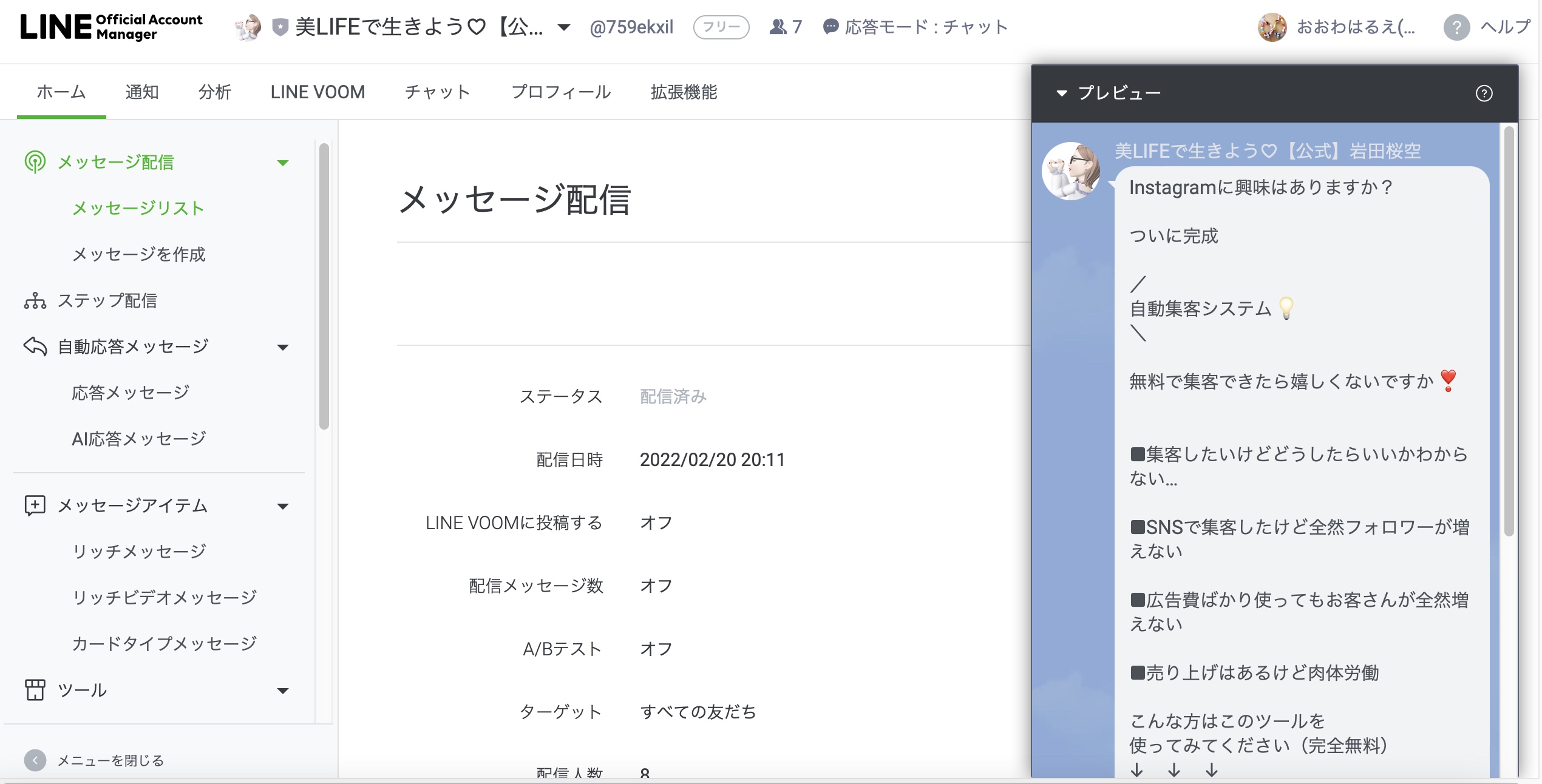
Task: Switch to the LINE VOOM tab
Action: [x=318, y=92]
